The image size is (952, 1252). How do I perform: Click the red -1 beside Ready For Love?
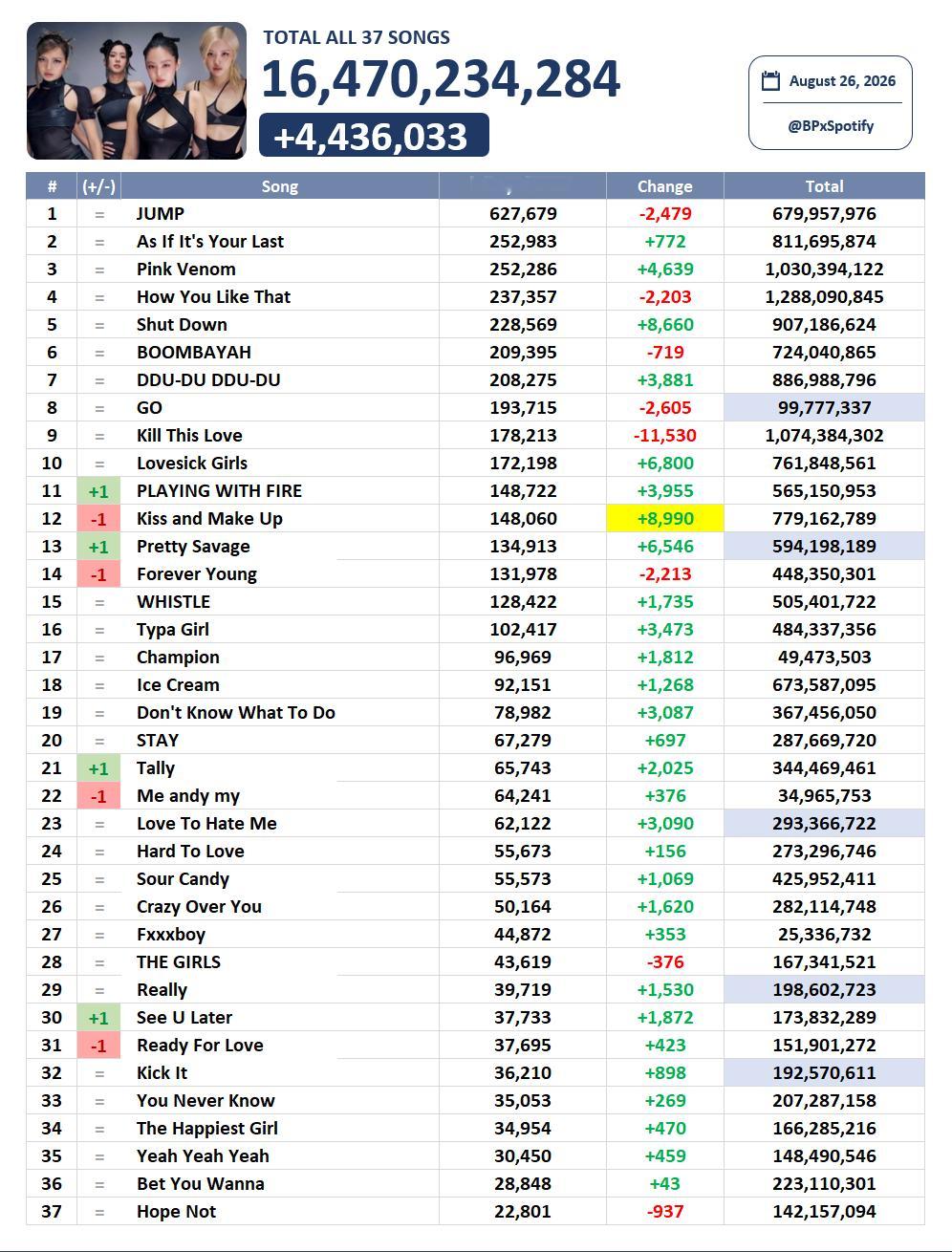point(98,1046)
